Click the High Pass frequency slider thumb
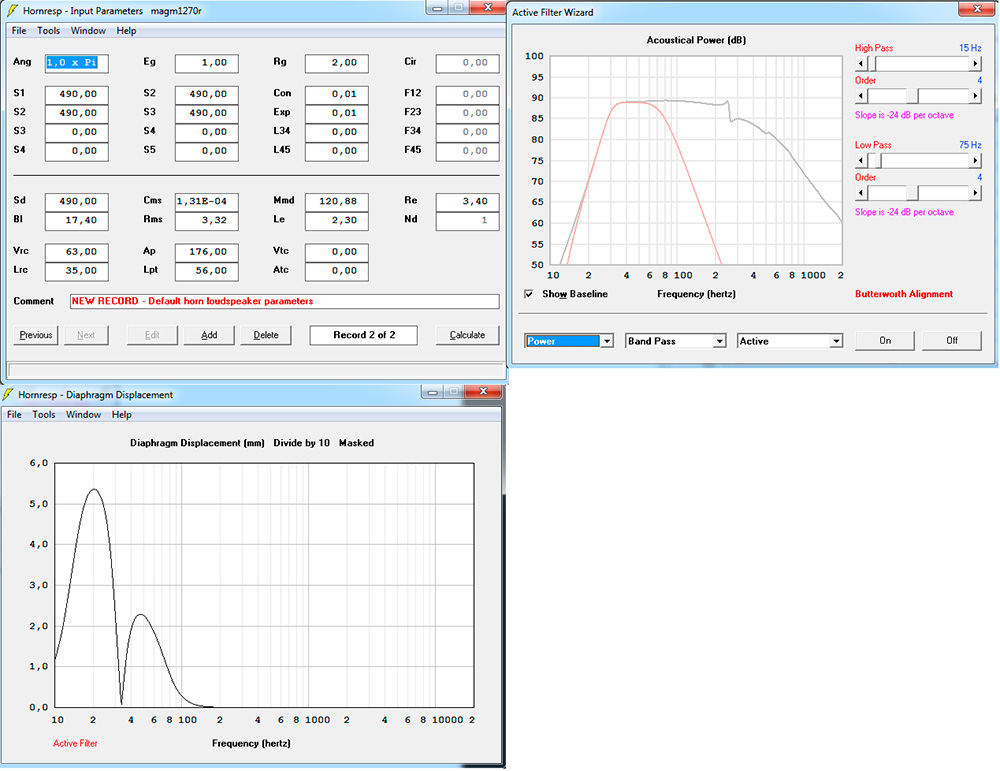 point(871,64)
